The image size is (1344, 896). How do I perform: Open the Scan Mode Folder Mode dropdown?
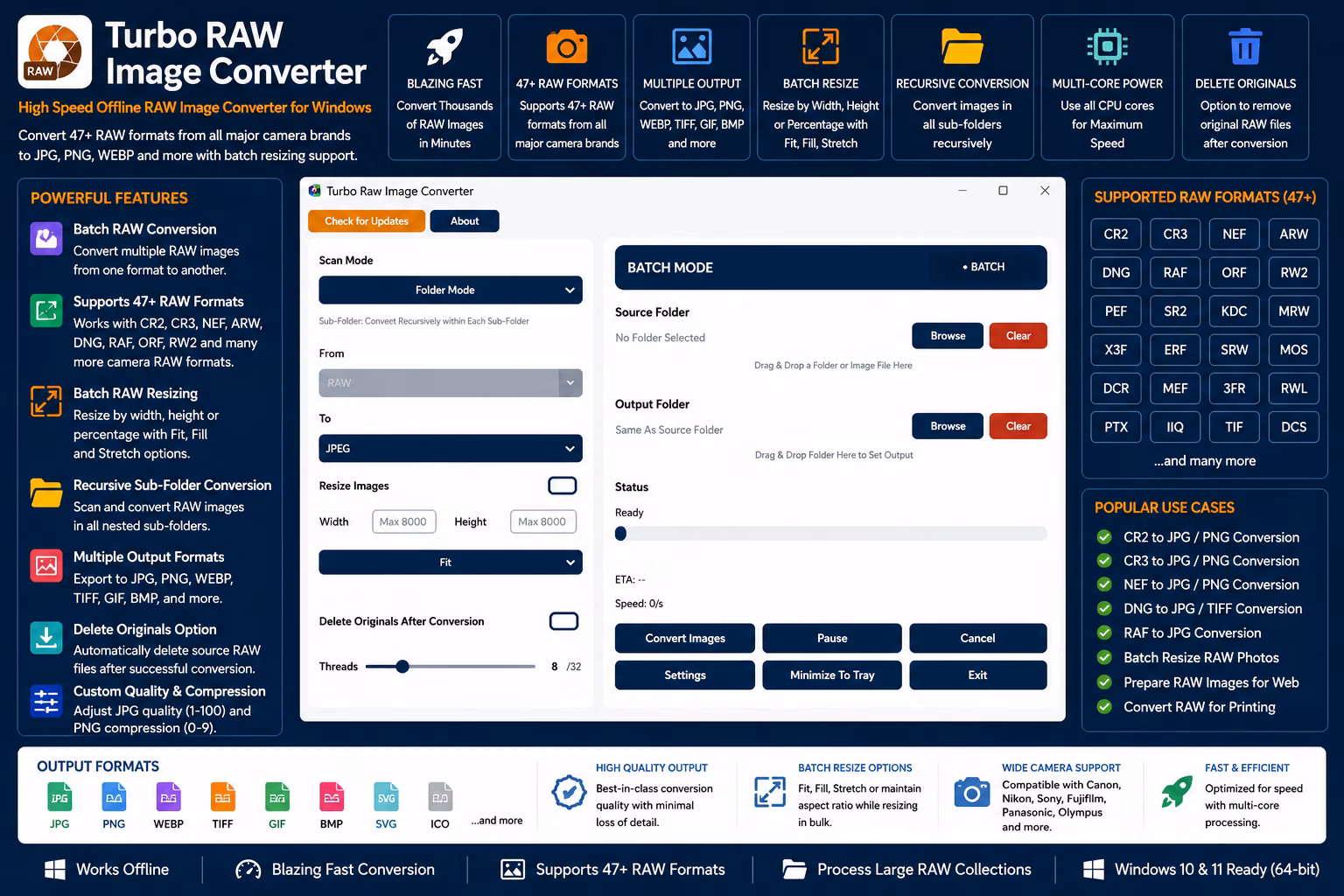pyautogui.click(x=451, y=290)
